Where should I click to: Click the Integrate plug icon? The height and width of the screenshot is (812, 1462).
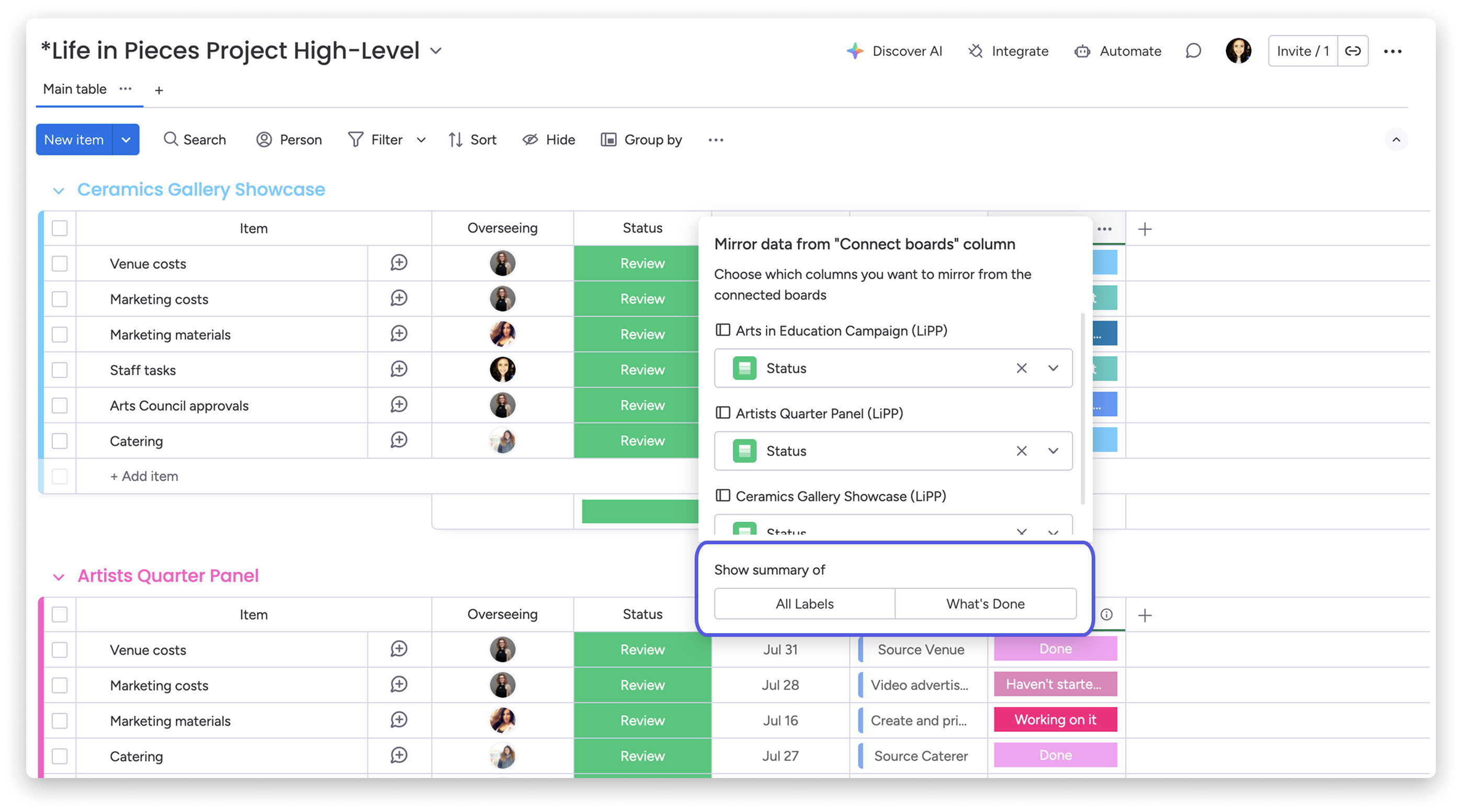click(x=976, y=51)
